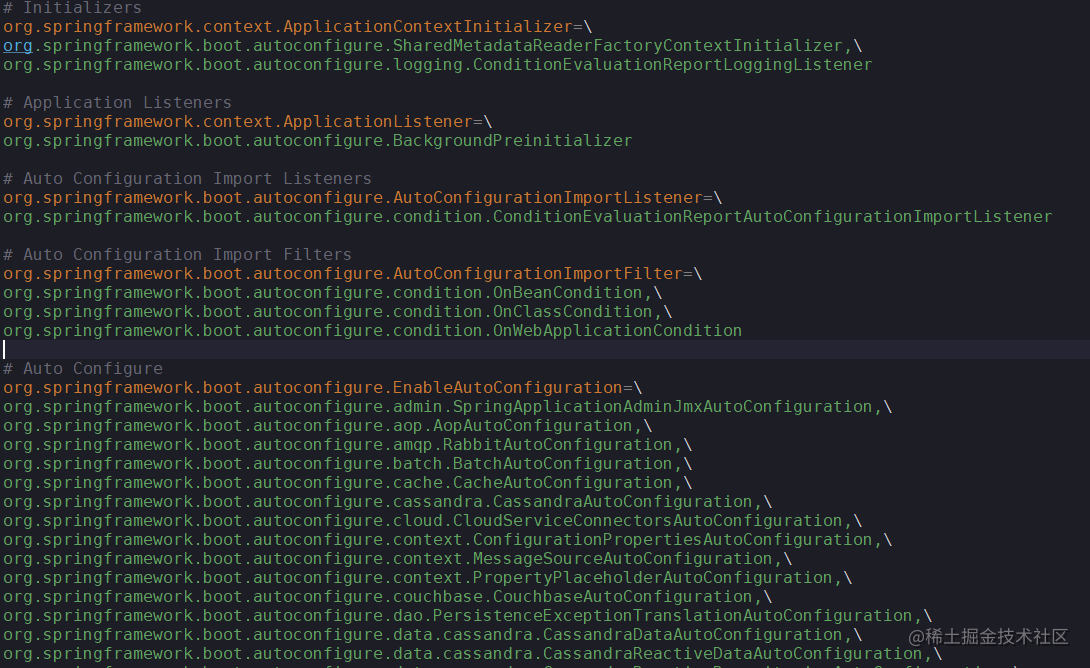This screenshot has width=1090, height=668.
Task: Click the PersistenceExceptionTranslationAutoConfiguration line
Action: (x=467, y=616)
